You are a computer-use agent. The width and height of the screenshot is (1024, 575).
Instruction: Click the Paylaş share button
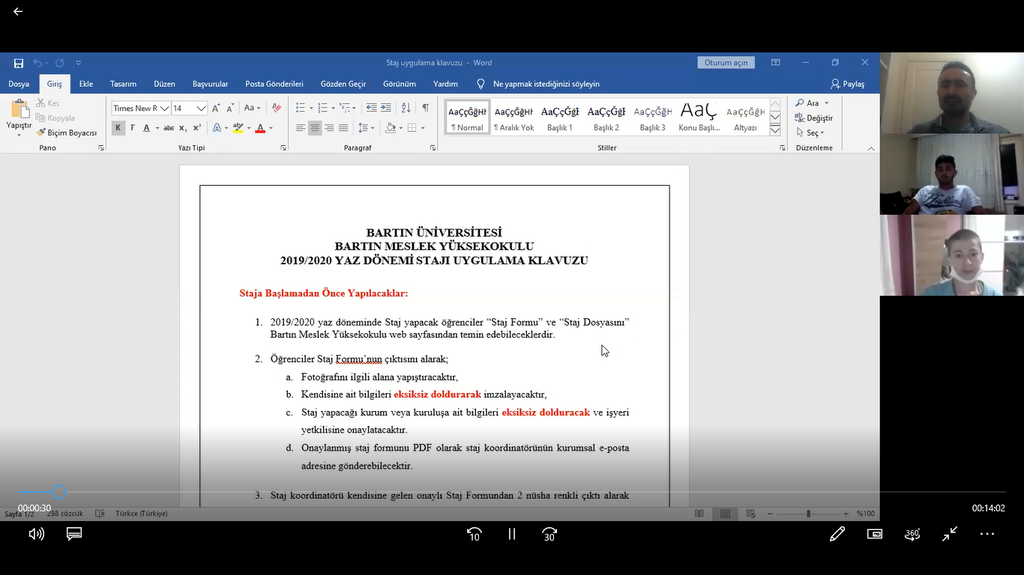pos(848,84)
